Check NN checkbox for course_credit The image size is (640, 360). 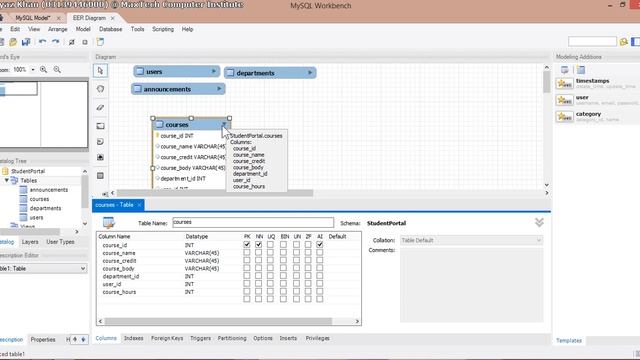pyautogui.click(x=258, y=260)
